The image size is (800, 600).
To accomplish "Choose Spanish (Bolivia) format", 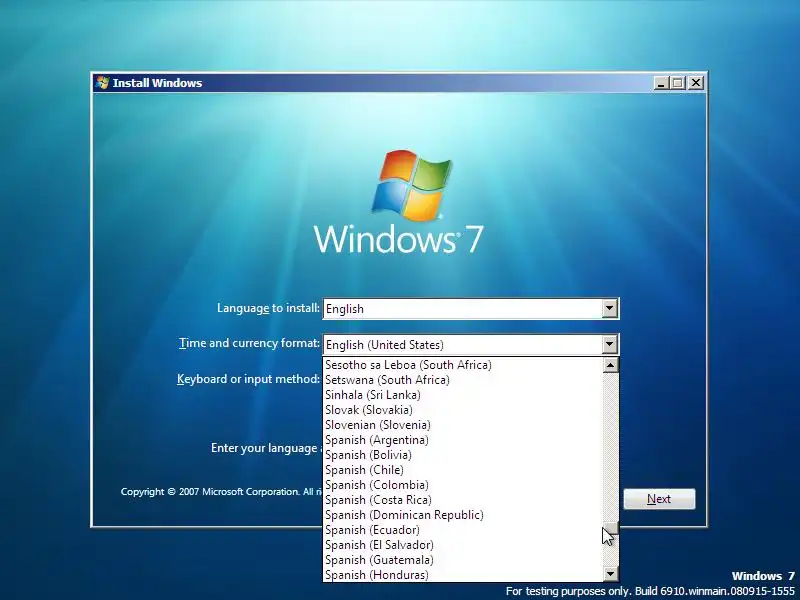I will click(463, 455).
